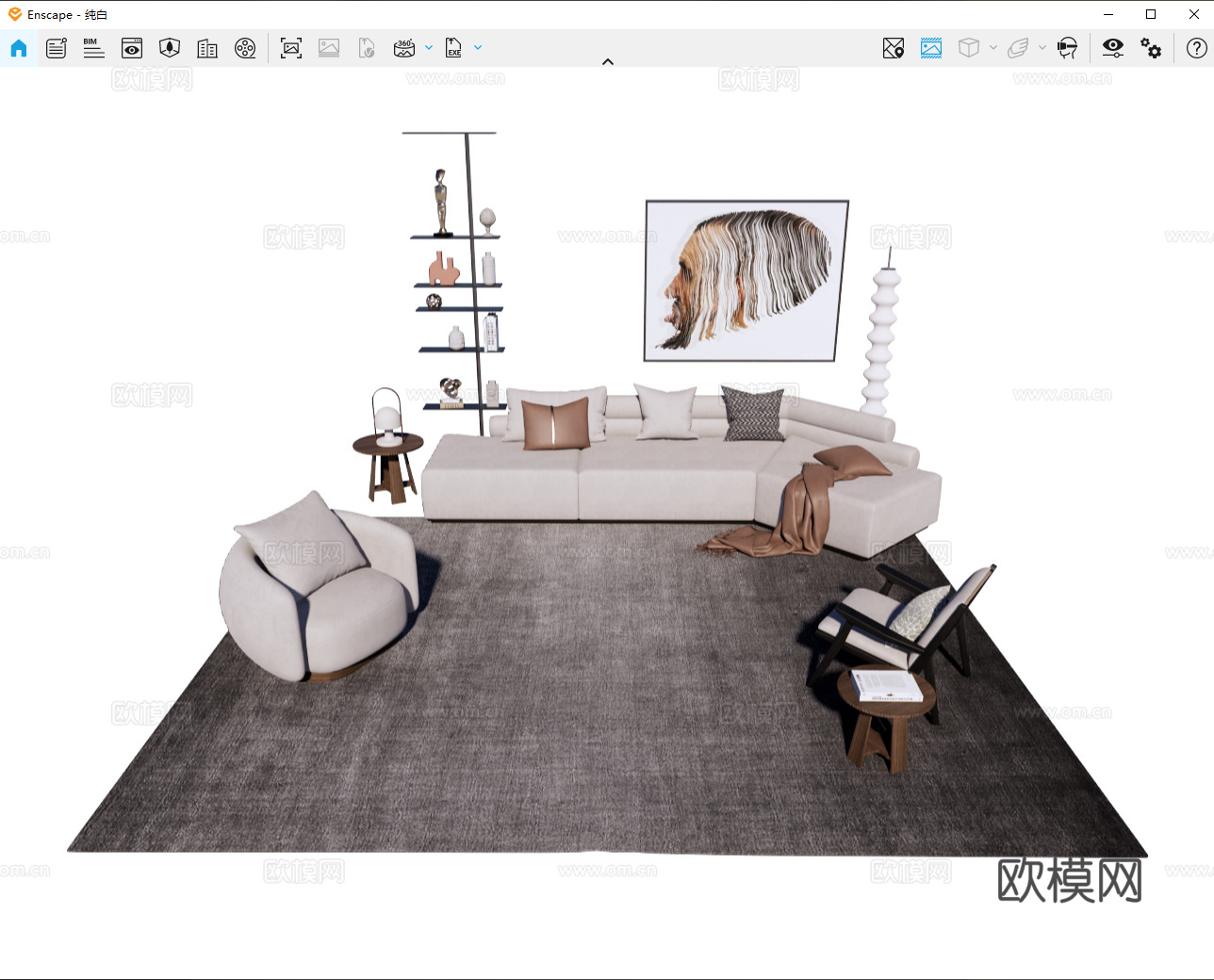
Task: Click the fly/walk wing navigation icon
Action: [x=1018, y=48]
